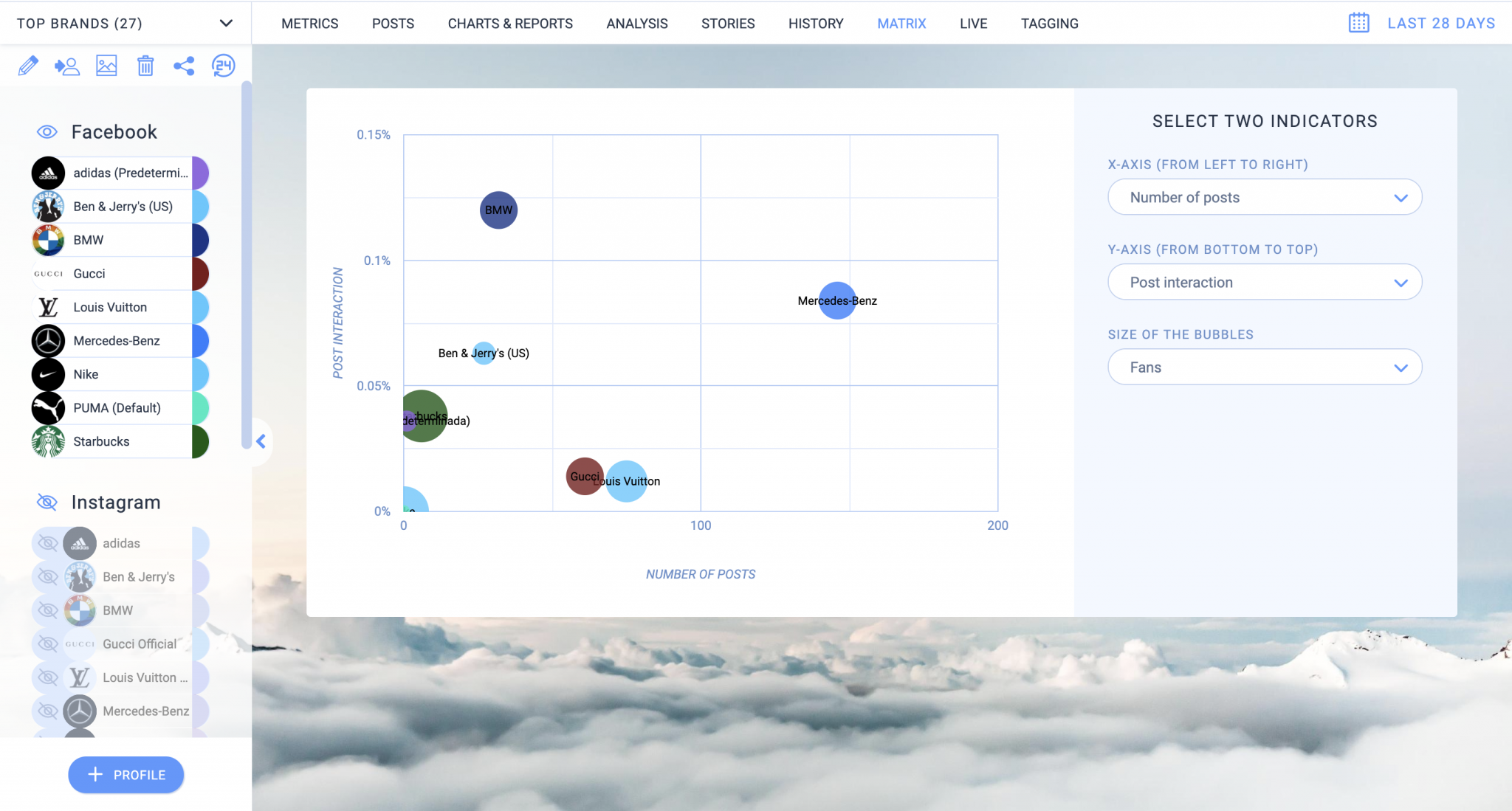Screen dimensions: 1512x811
Task: Click the share icon
Action: point(184,66)
